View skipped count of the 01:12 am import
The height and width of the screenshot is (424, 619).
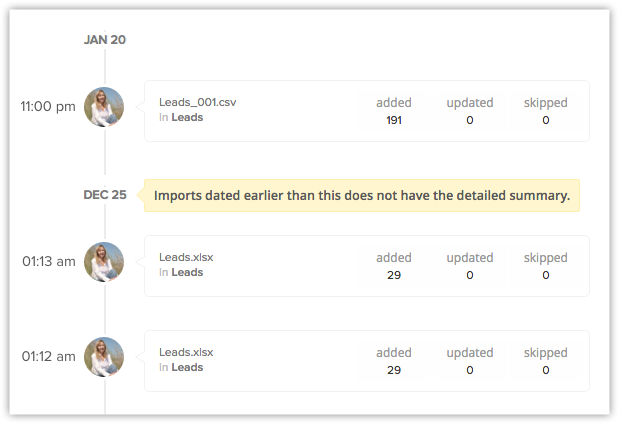(x=545, y=370)
